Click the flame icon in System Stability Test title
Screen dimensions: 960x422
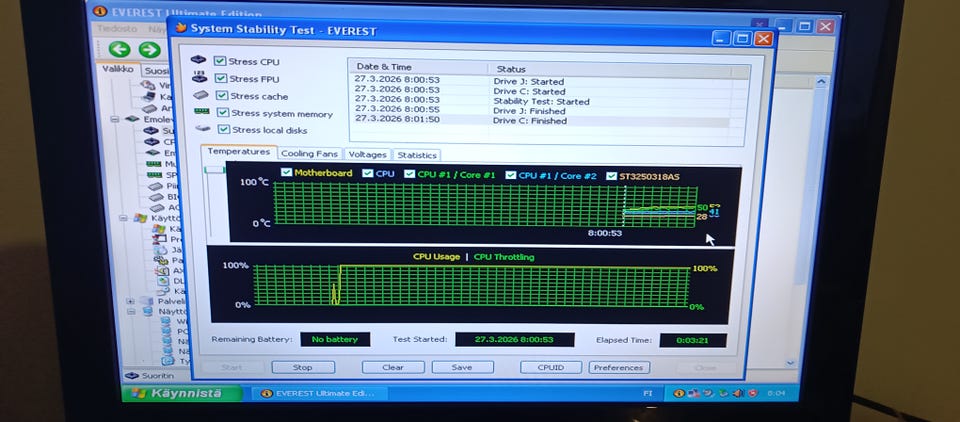click(181, 28)
